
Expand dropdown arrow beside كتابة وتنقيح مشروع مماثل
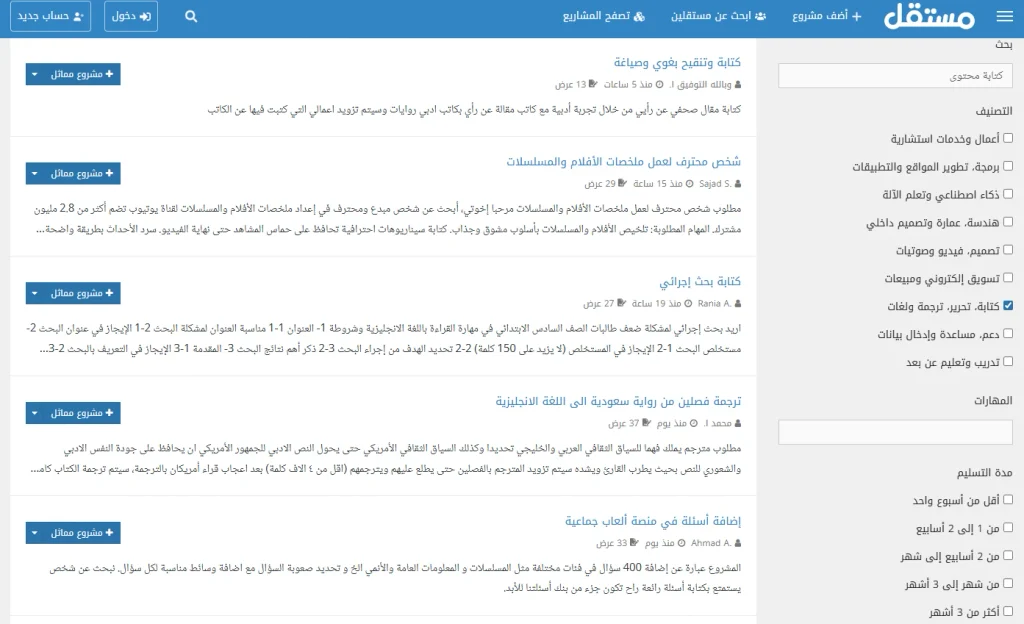[x=35, y=74]
